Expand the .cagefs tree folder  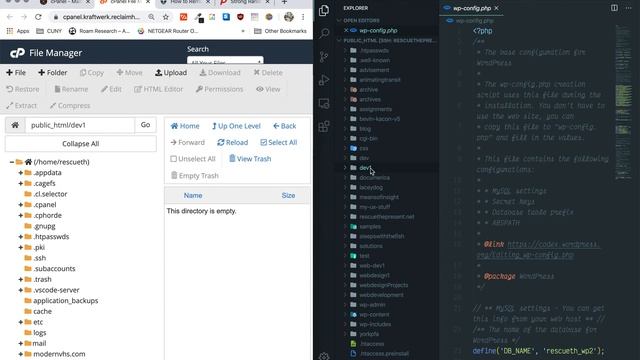[x=20, y=183]
